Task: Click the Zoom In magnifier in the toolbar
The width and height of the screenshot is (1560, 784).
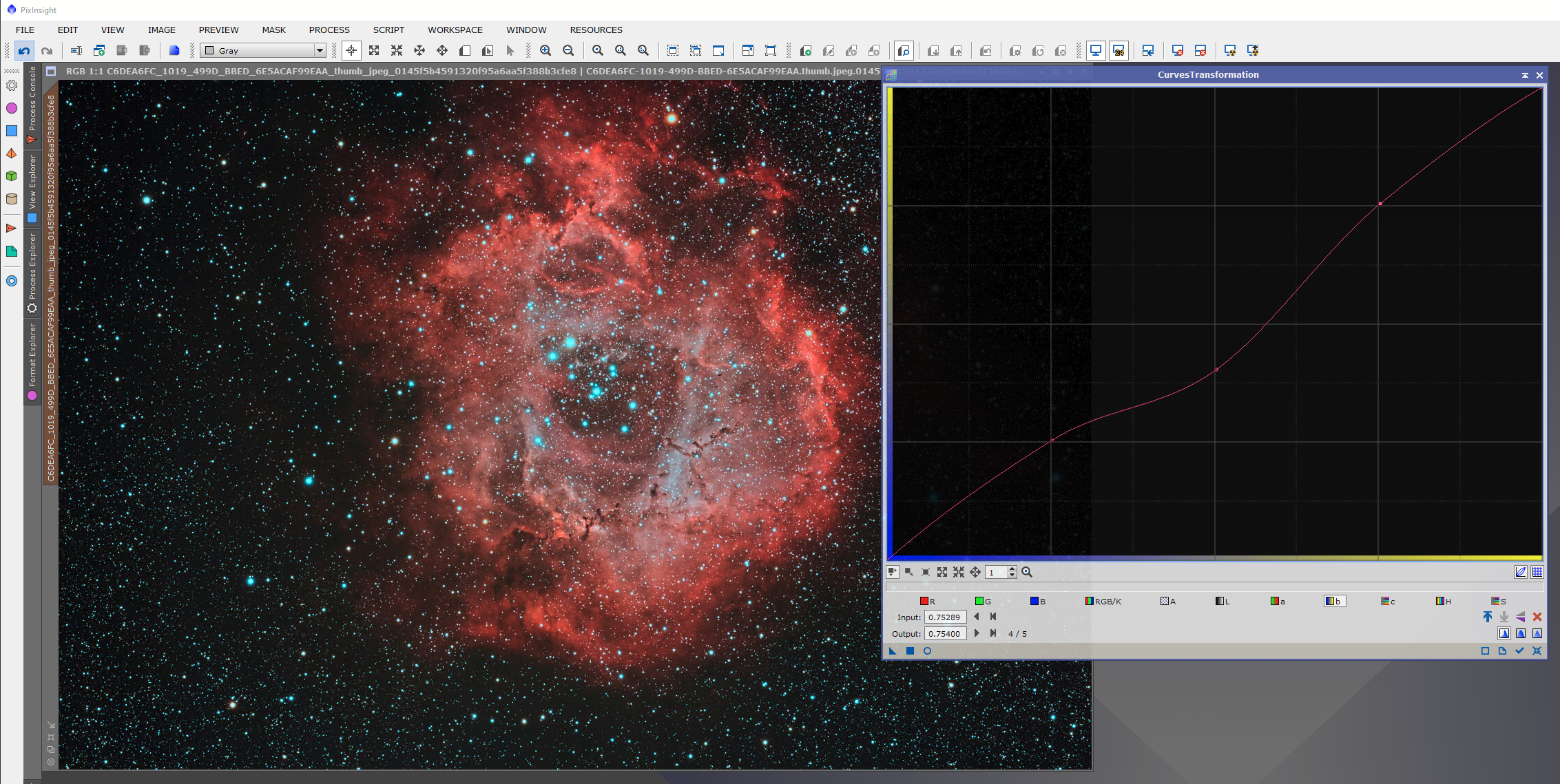Action: tap(545, 50)
